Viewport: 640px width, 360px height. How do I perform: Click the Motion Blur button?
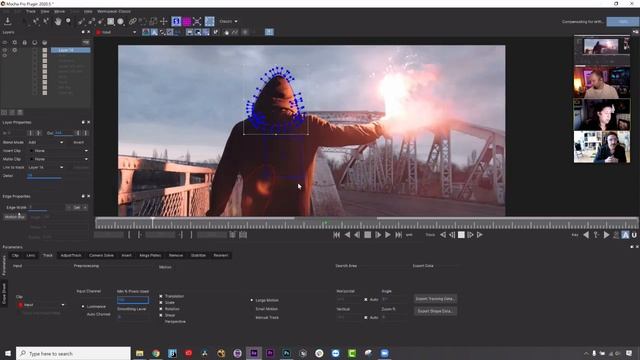pyautogui.click(x=15, y=217)
